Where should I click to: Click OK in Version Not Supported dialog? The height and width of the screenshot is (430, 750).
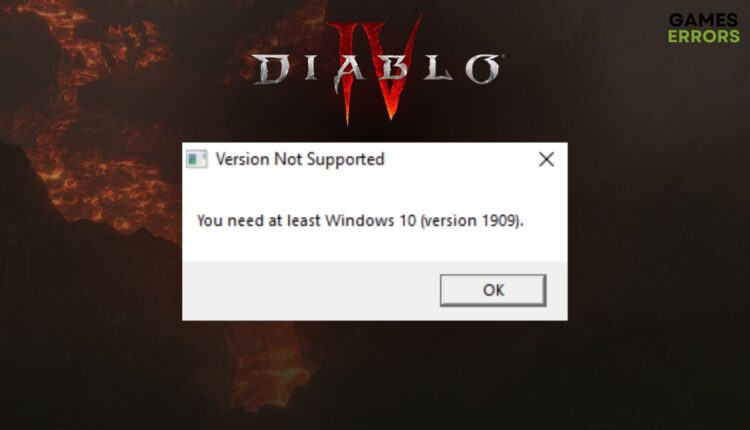(x=493, y=290)
